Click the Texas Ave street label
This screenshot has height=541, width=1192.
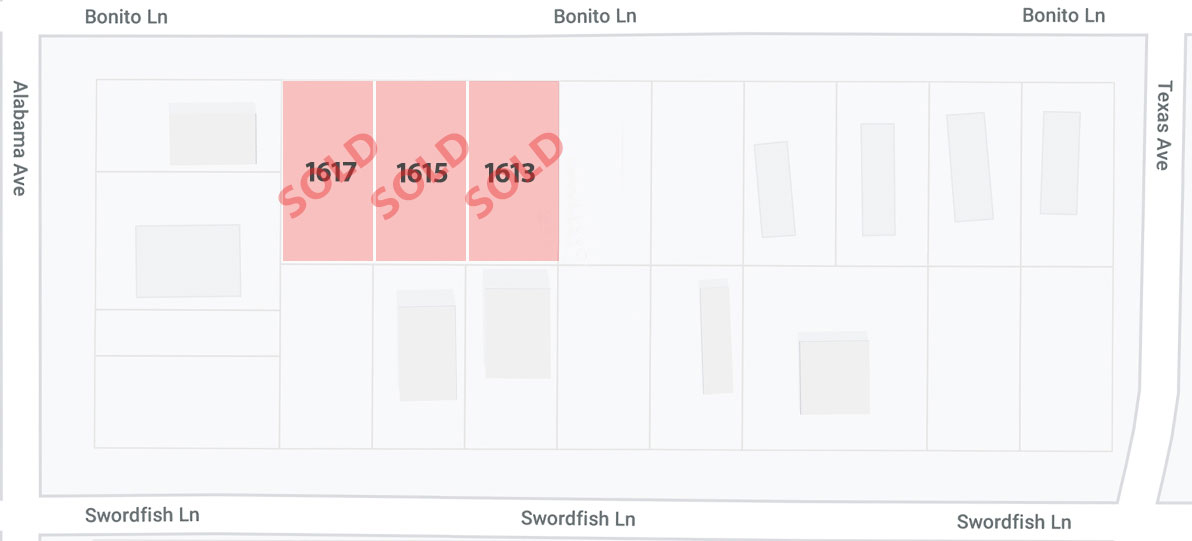coord(1164,126)
